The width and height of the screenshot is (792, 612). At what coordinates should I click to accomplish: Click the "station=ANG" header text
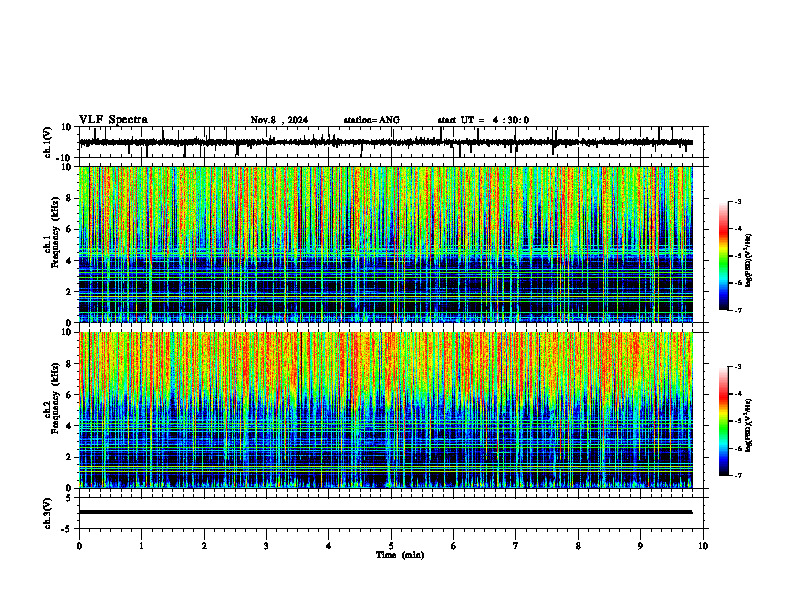tap(372, 120)
